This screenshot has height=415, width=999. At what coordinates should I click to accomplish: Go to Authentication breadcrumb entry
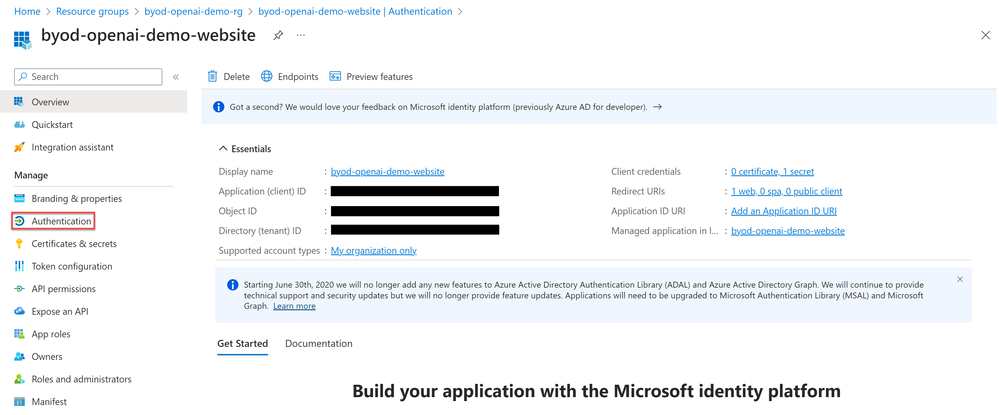[356, 11]
